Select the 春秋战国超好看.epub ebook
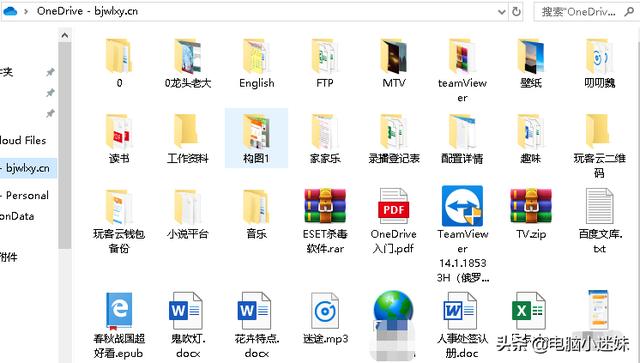Screen dimensions: 640x363 (119, 325)
